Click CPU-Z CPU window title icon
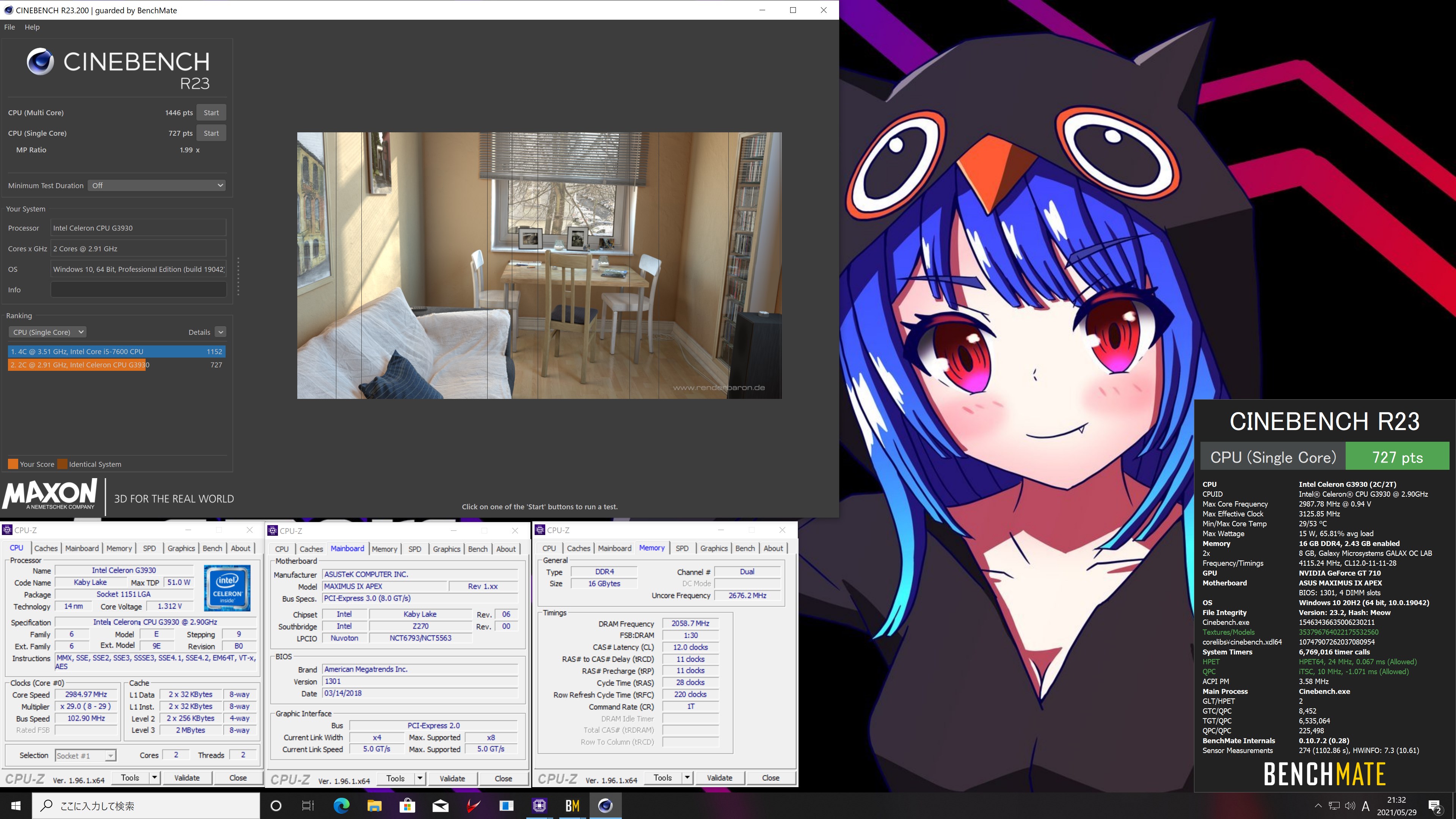 pos(7,530)
